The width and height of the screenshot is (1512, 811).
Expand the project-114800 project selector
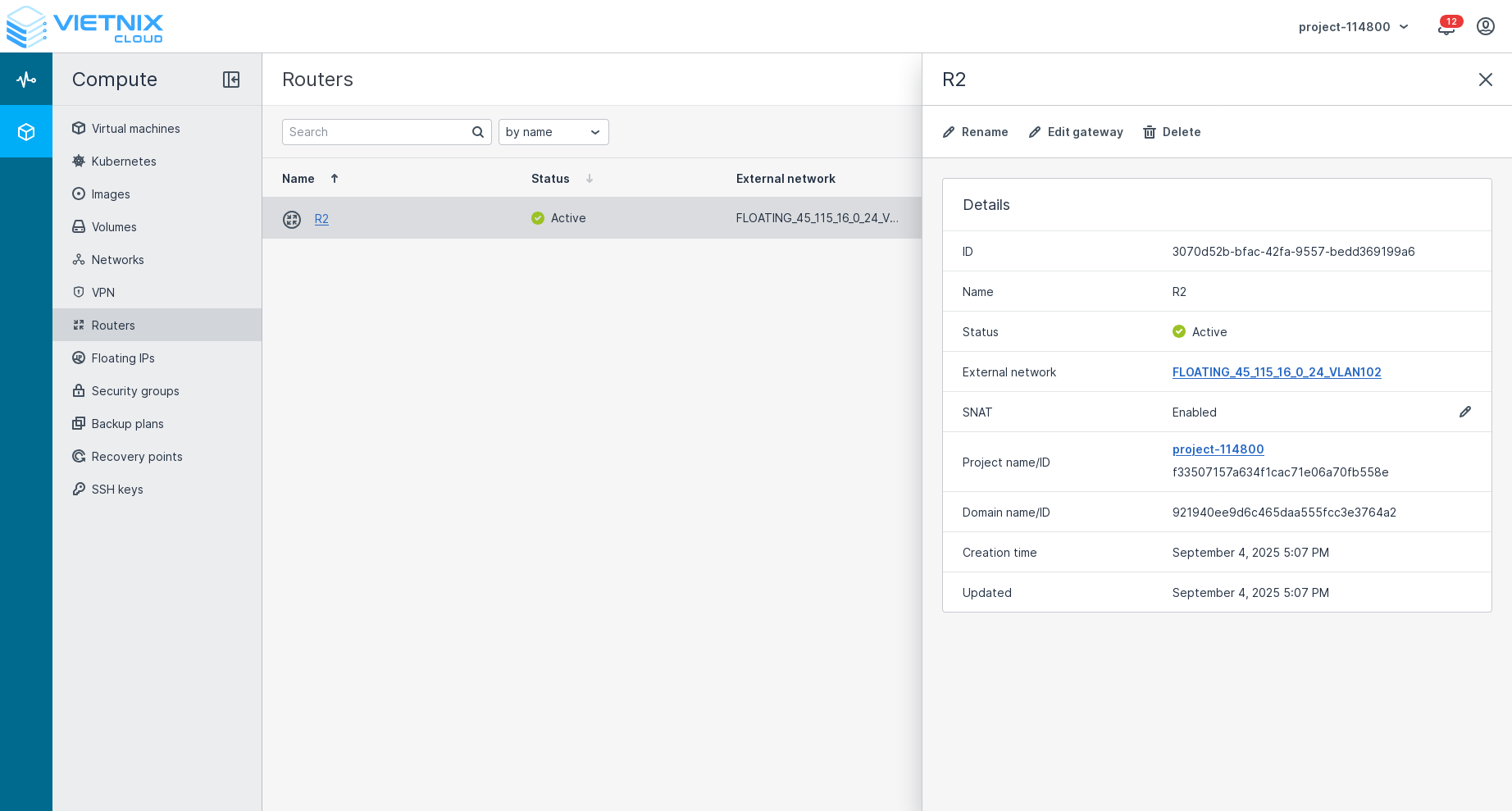(1353, 27)
